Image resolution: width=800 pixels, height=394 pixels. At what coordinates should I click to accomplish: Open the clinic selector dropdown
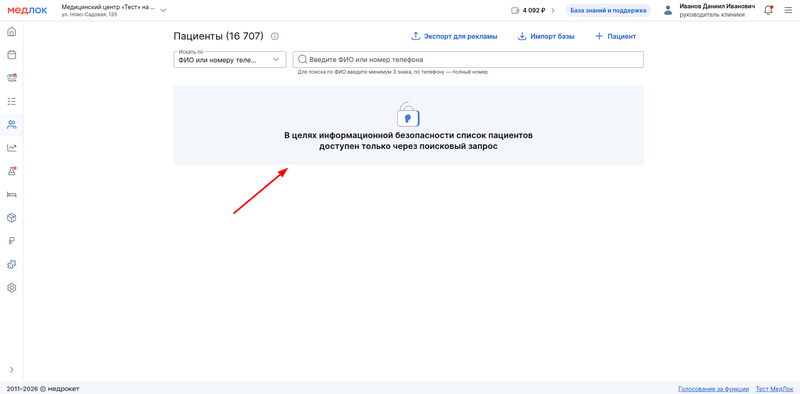(x=113, y=10)
